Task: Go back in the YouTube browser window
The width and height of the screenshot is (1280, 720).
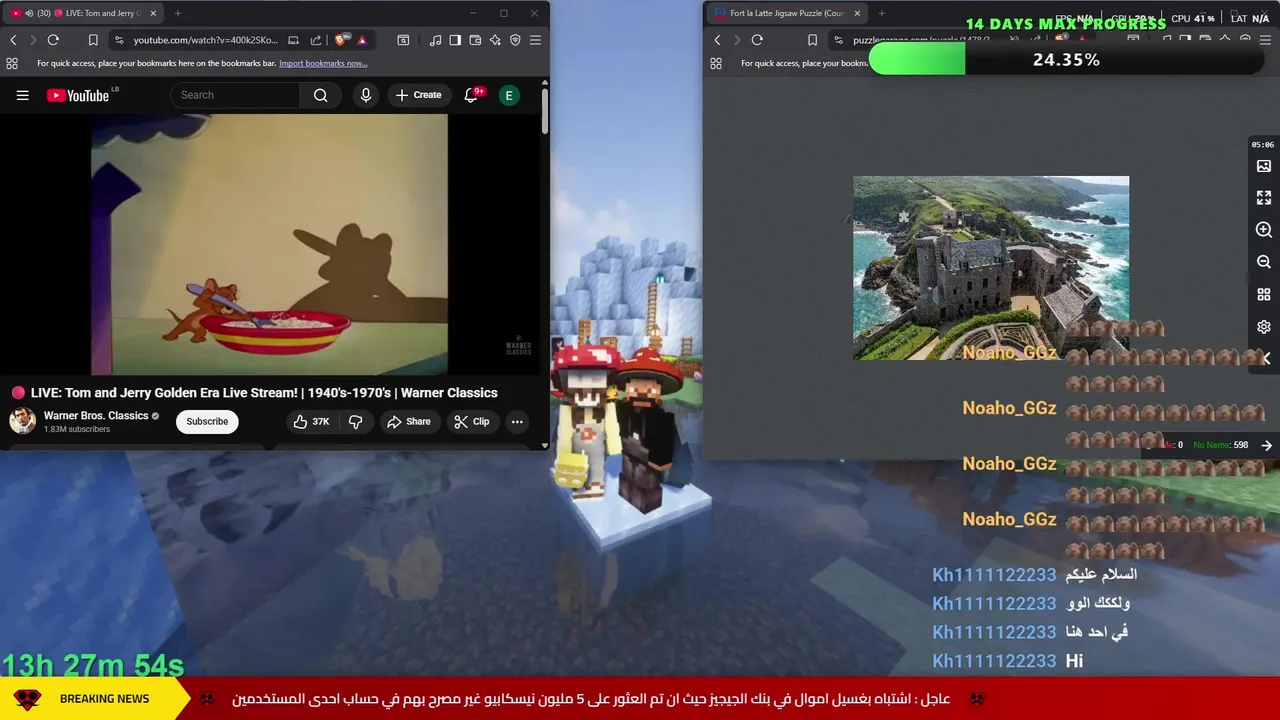Action: (x=13, y=40)
